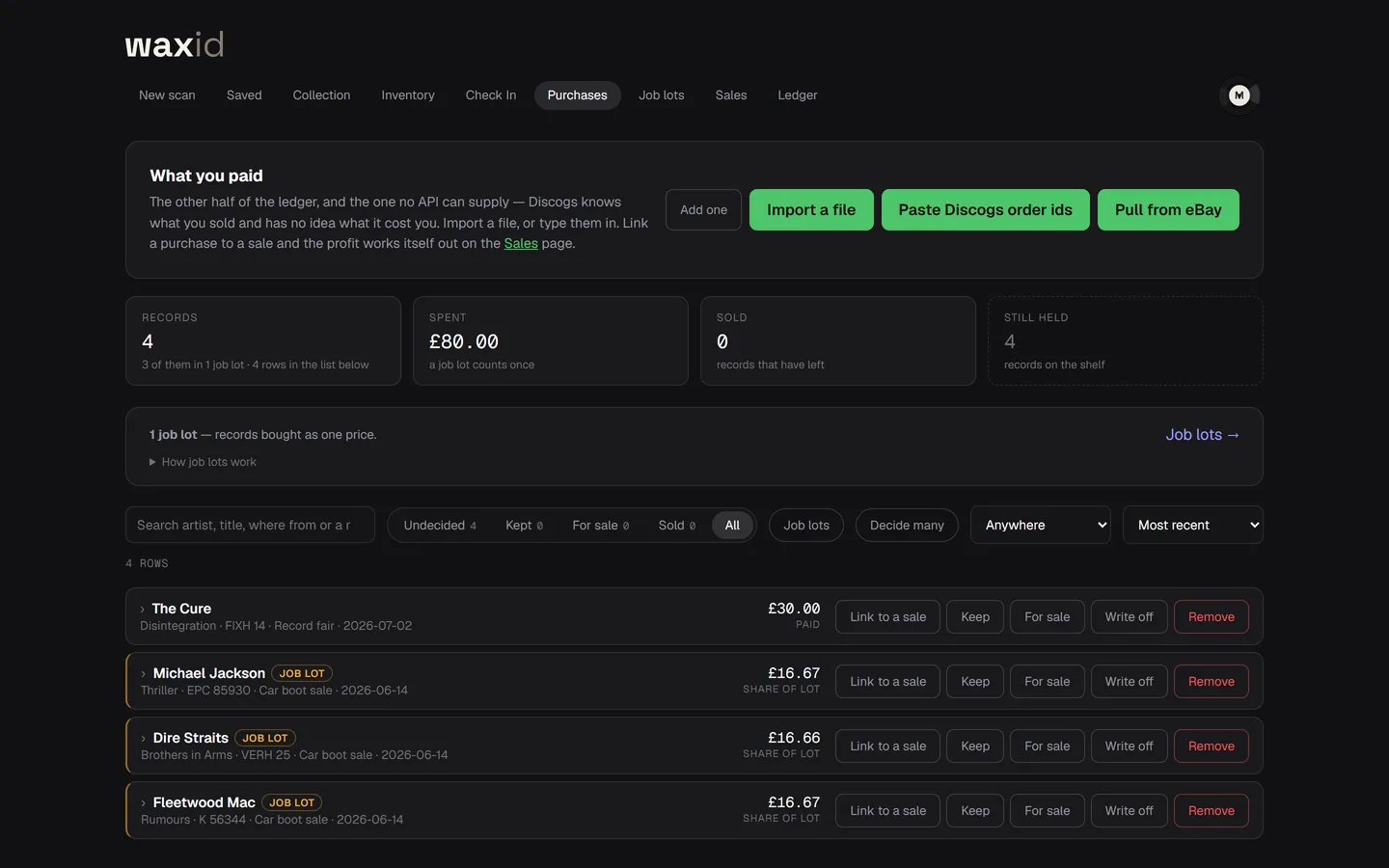Screen dimensions: 1389x868
Task: Expand the Dire Straits row chevron
Action: pyautogui.click(x=144, y=739)
